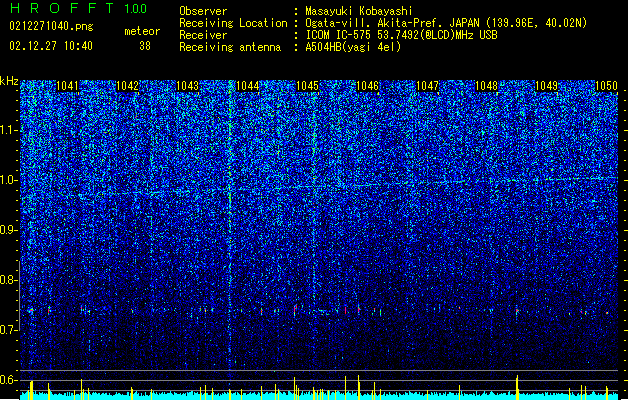This screenshot has height=400, width=629.
Task: Click the 0.8 kHz axis label
Action: (8, 280)
